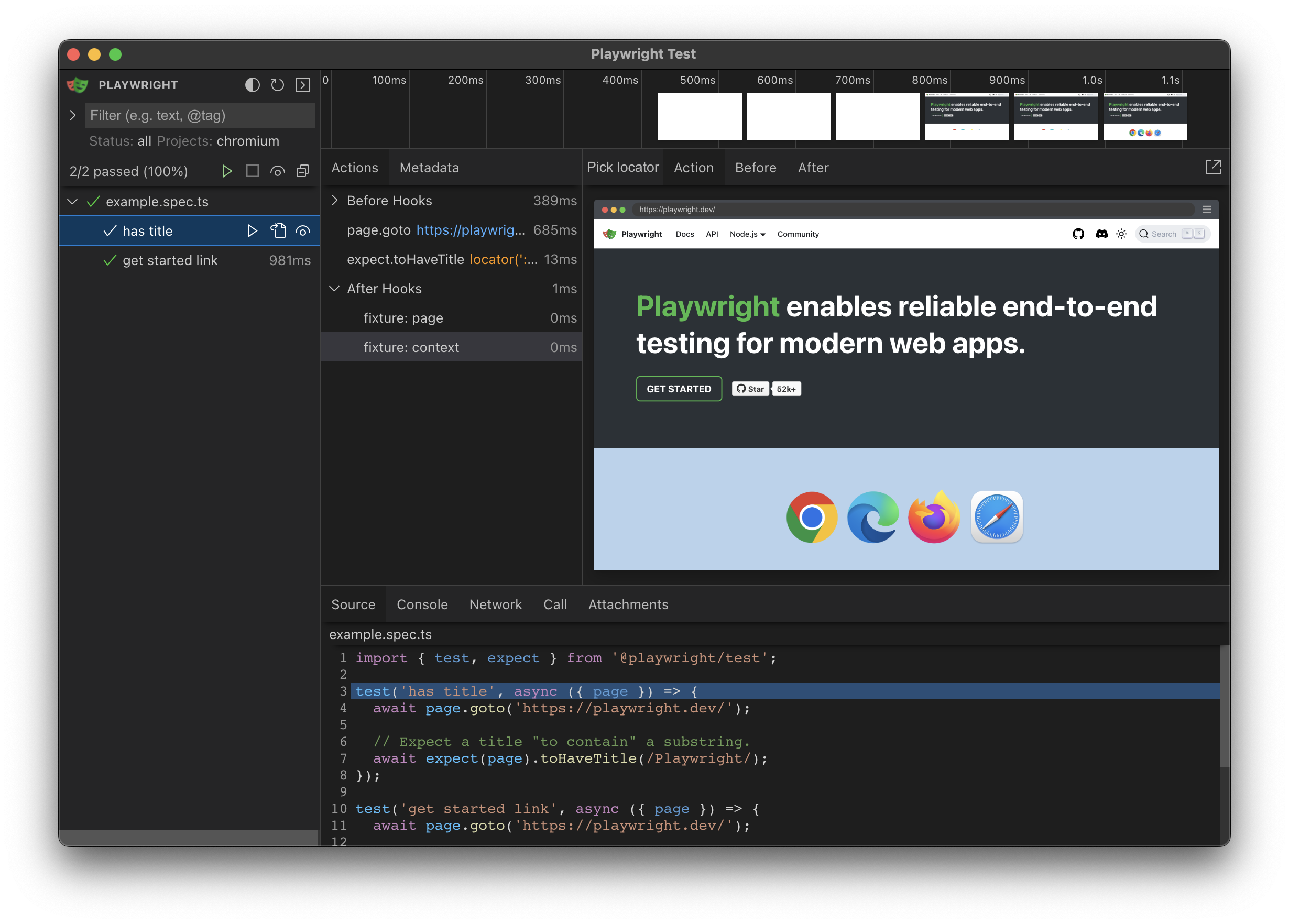Screen dimensions: 1289x924
Task: Click the Discord icon in snapshot navbar
Action: (1101, 234)
